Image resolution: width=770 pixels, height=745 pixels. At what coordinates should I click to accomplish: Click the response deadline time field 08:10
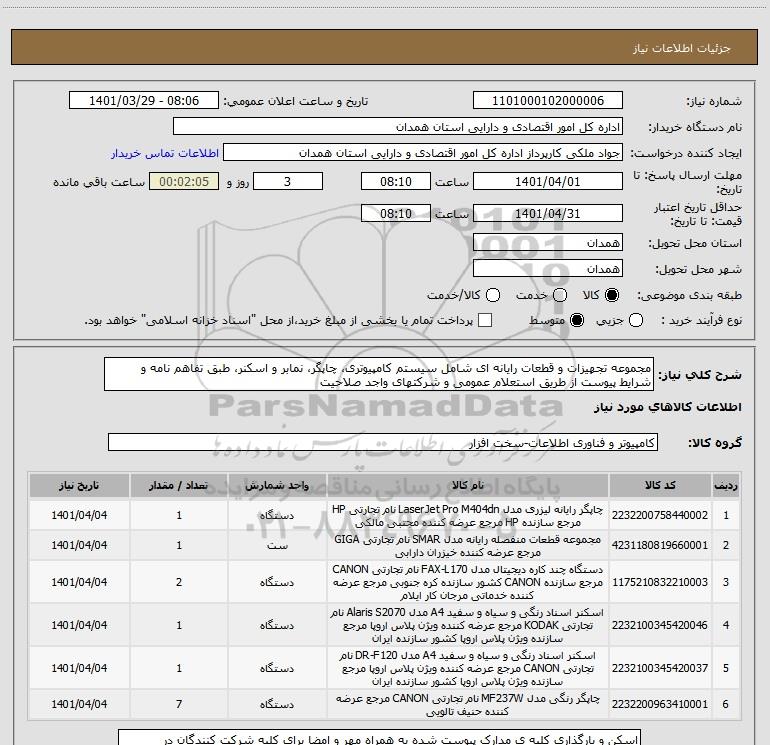coord(396,182)
